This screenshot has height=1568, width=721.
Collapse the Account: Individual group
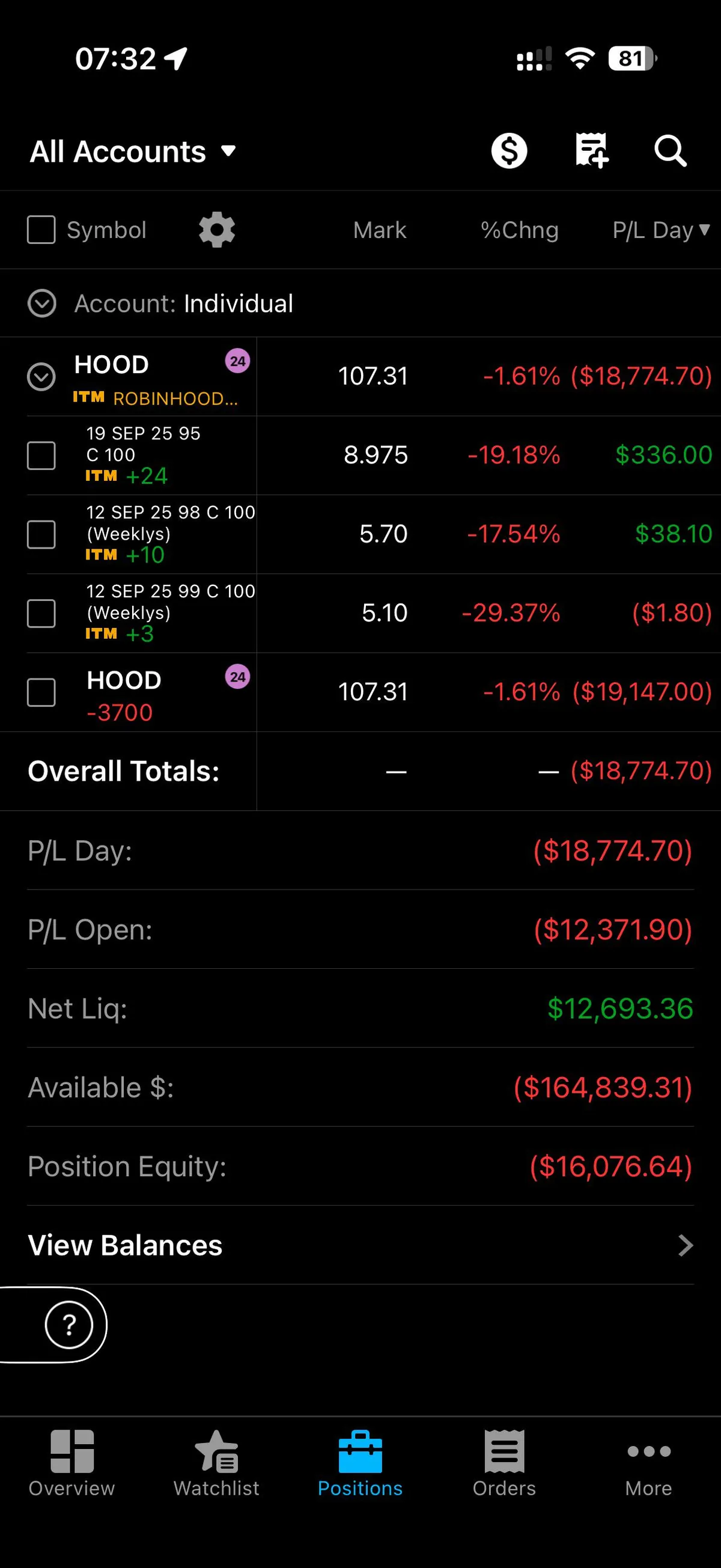point(42,304)
